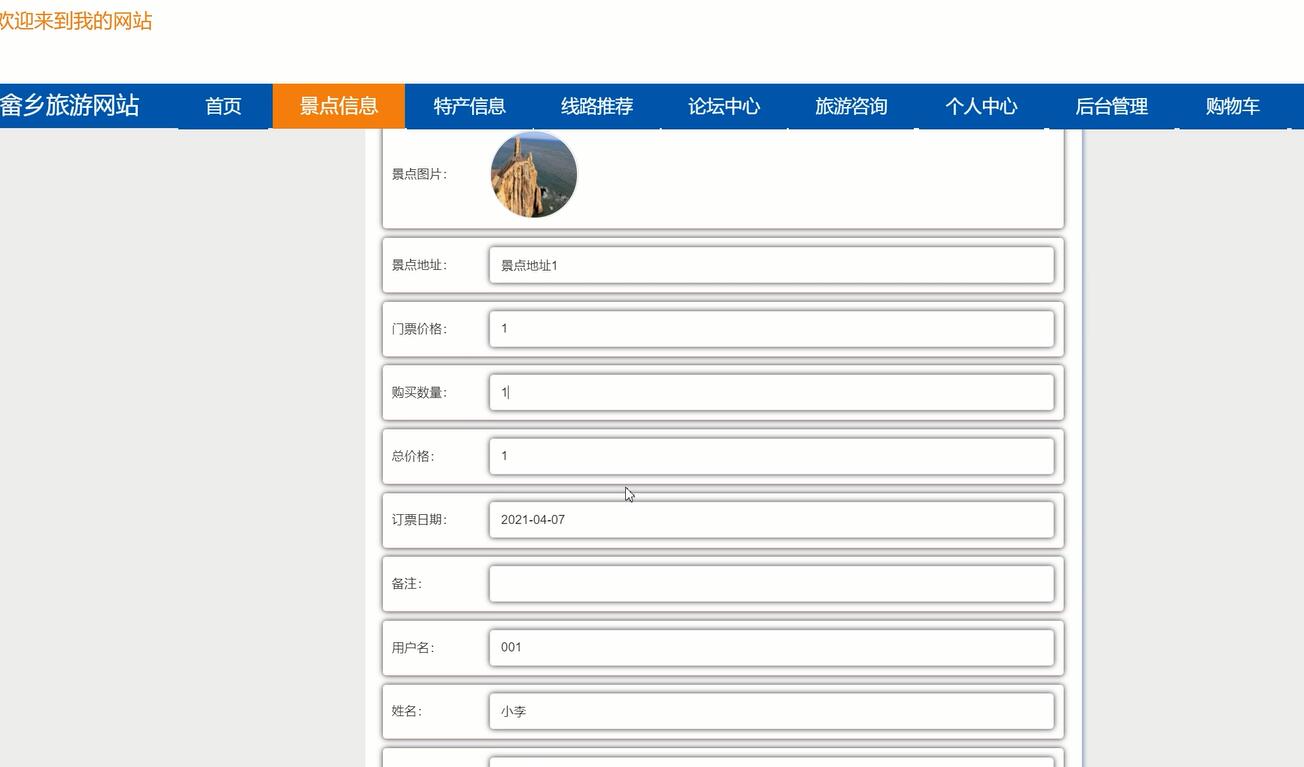Click the 备注 label text
1304x767 pixels.
(407, 584)
